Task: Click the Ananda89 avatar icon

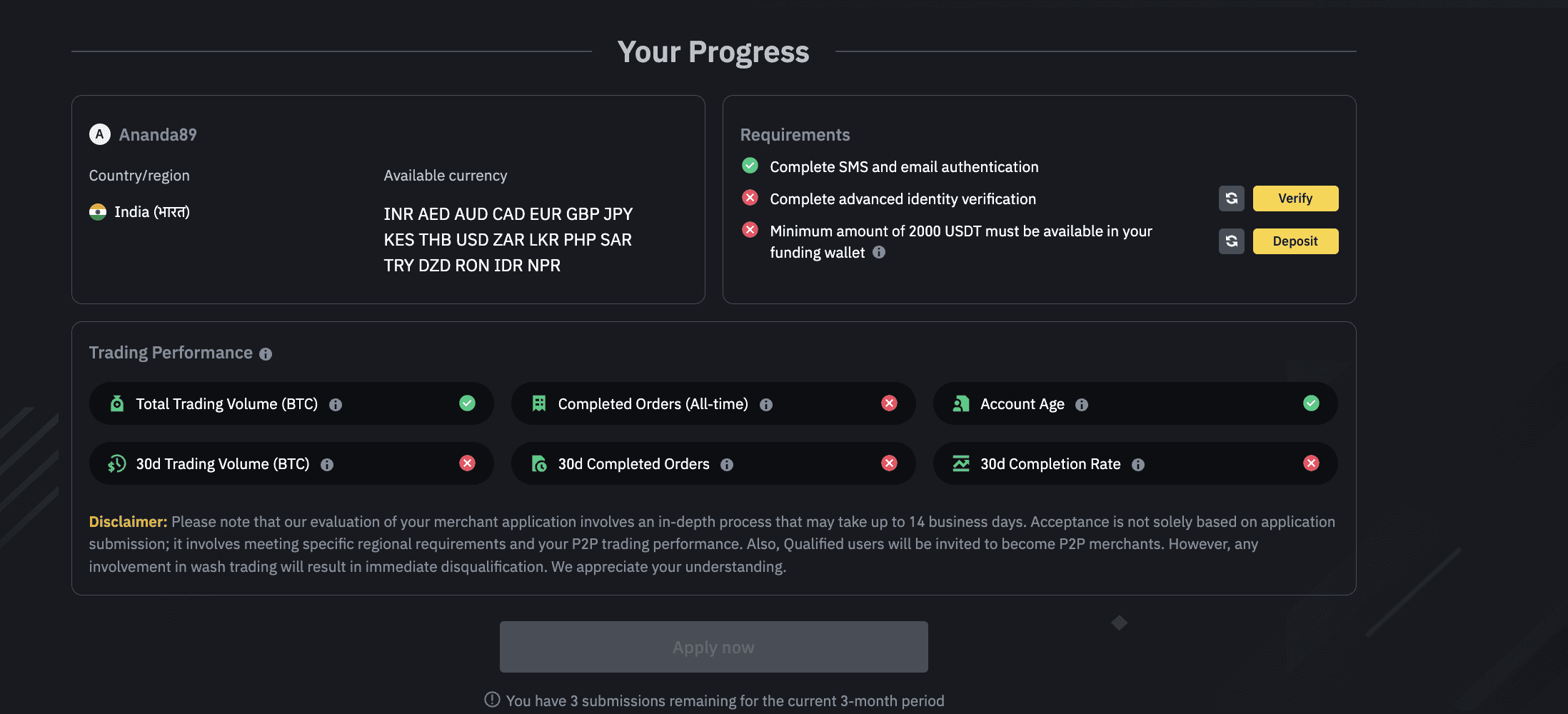Action: pos(100,134)
